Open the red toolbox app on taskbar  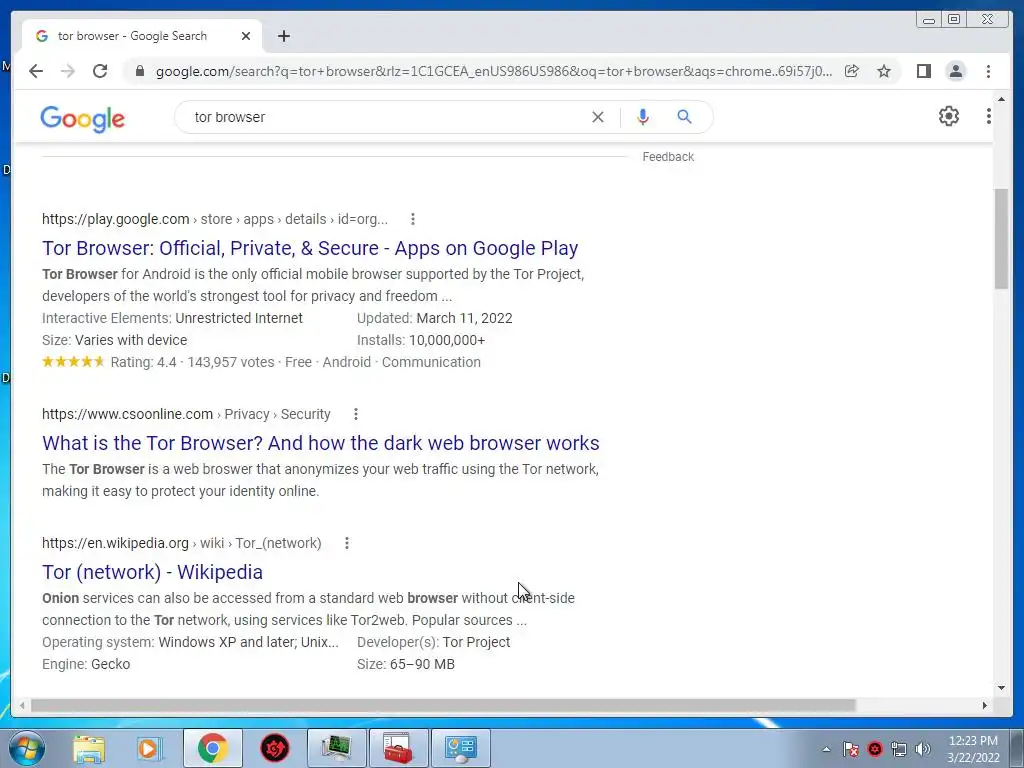coord(398,748)
